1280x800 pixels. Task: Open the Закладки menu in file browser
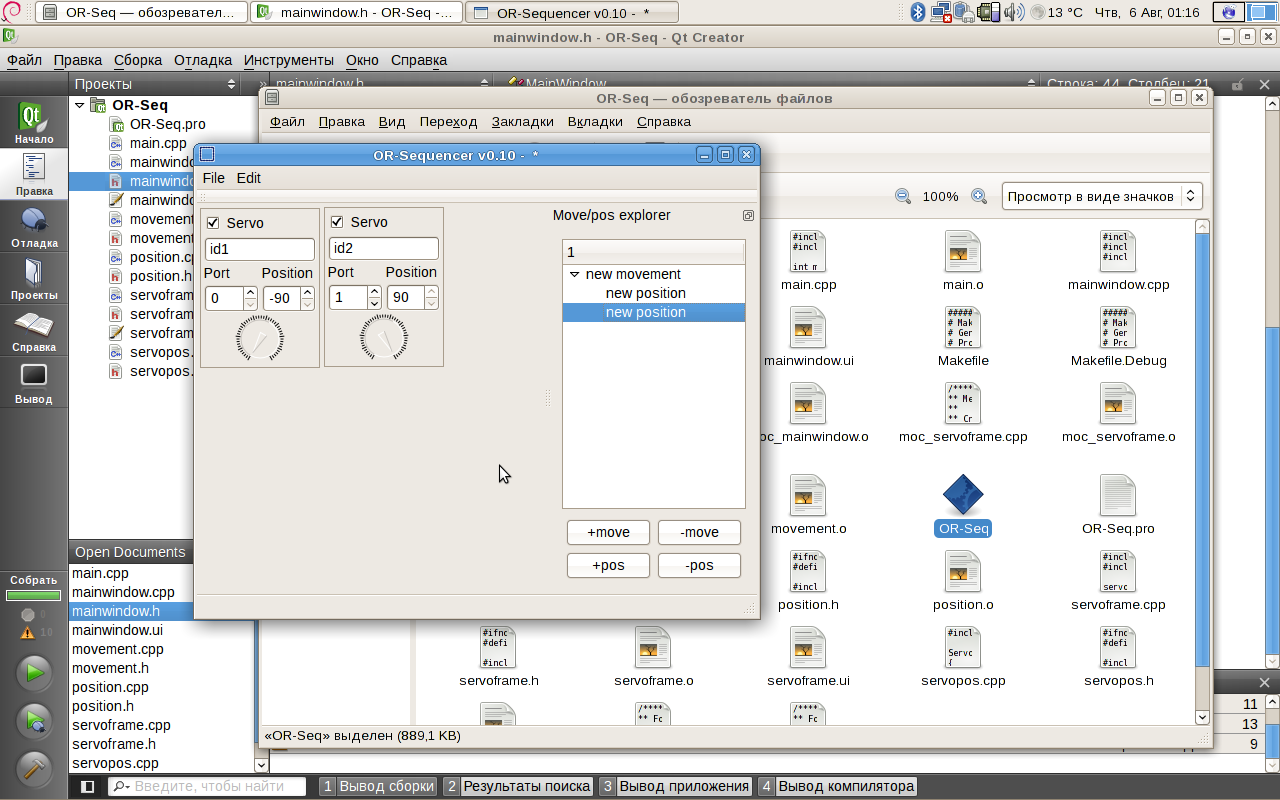click(x=522, y=122)
